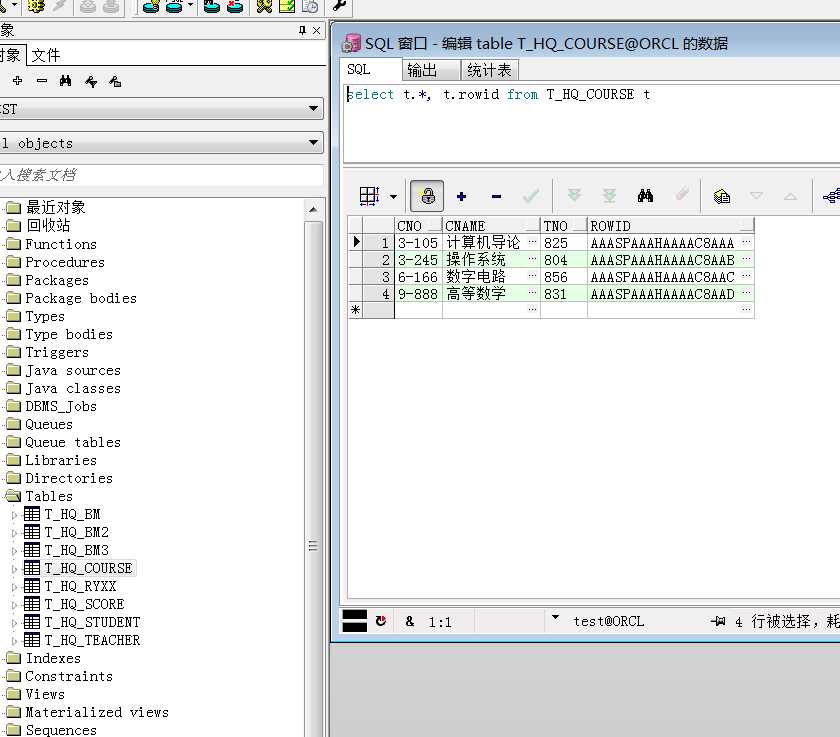Click the TNO column header
Image resolution: width=840 pixels, height=737 pixels.
tap(564, 226)
